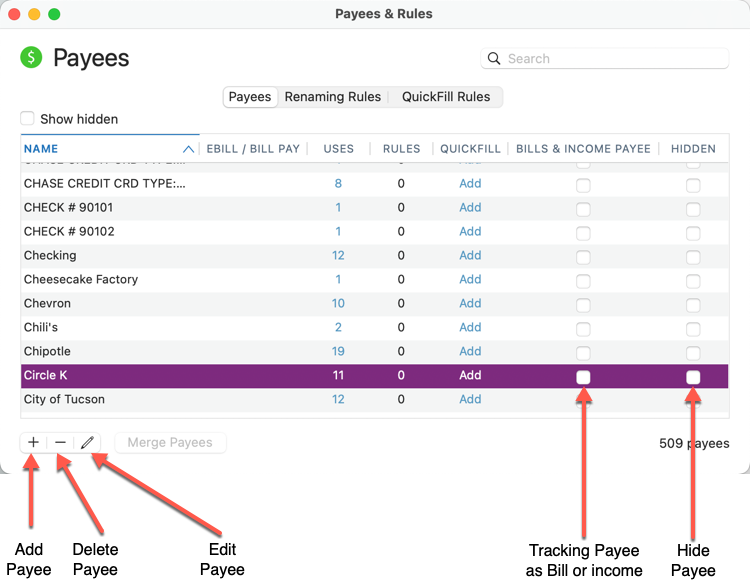Sort by the Uses column header
The height and width of the screenshot is (588, 752).
tap(338, 149)
